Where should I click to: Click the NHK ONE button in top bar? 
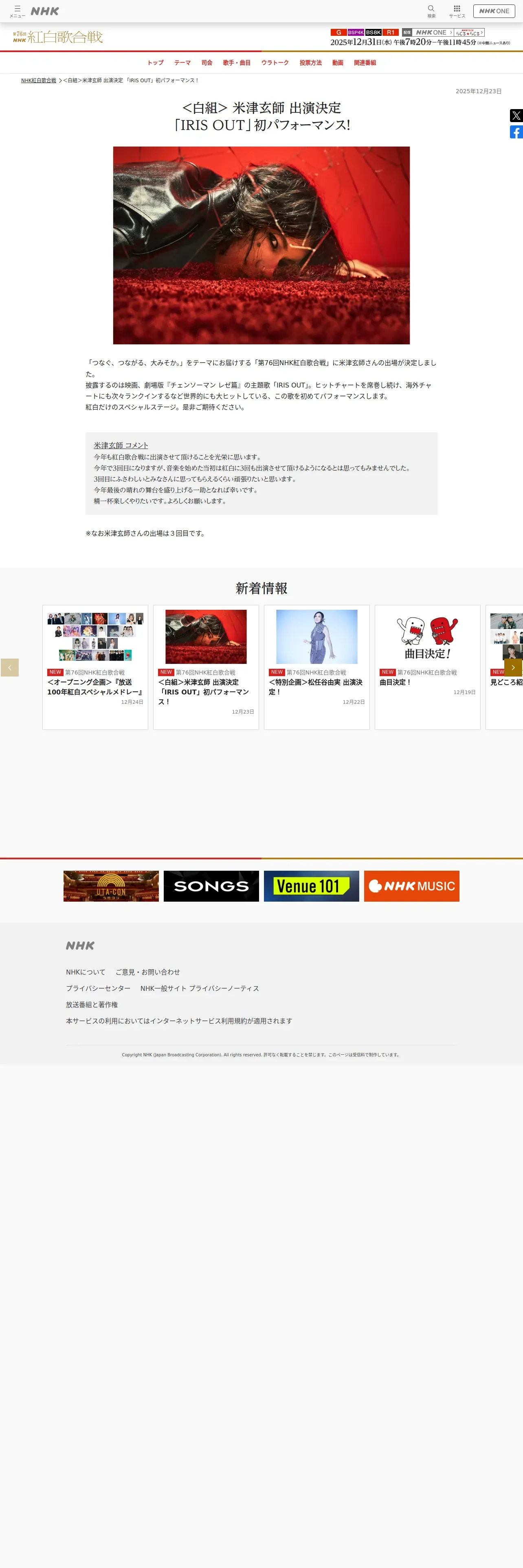[494, 11]
